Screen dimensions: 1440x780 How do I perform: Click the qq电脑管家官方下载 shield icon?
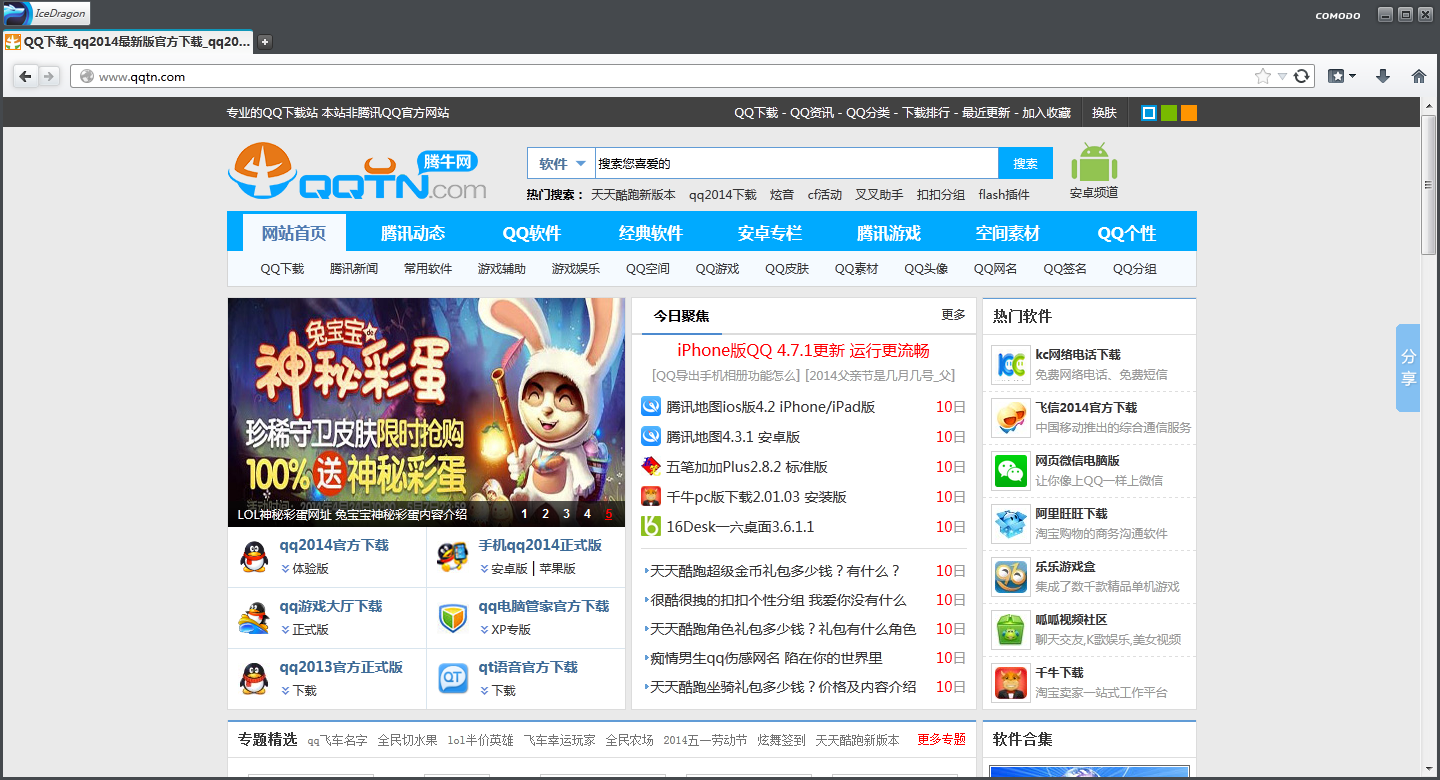pyautogui.click(x=453, y=618)
